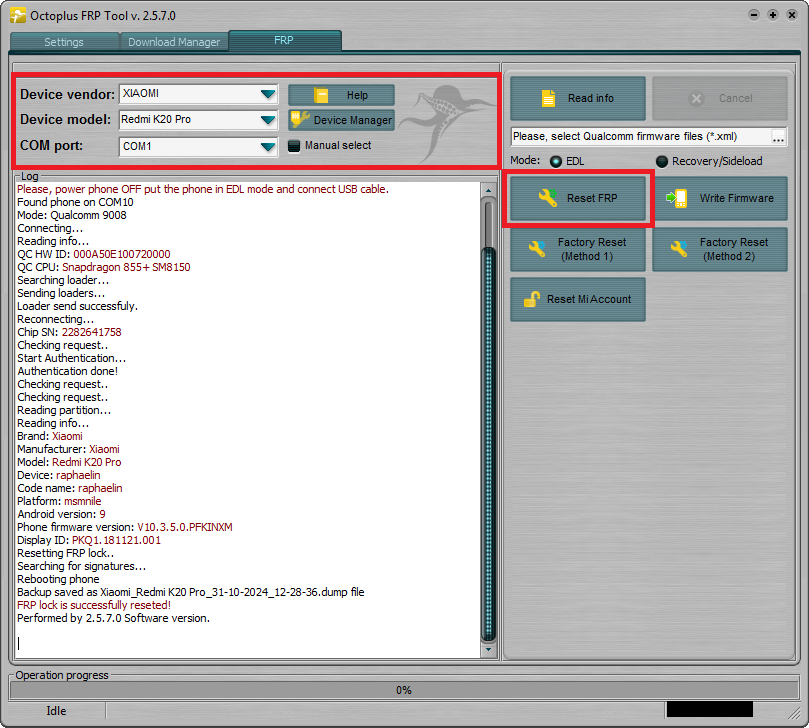Click the 'Display ID: PKQ1.181121.001' log line
The width and height of the screenshot is (809, 728).
click(x=89, y=540)
